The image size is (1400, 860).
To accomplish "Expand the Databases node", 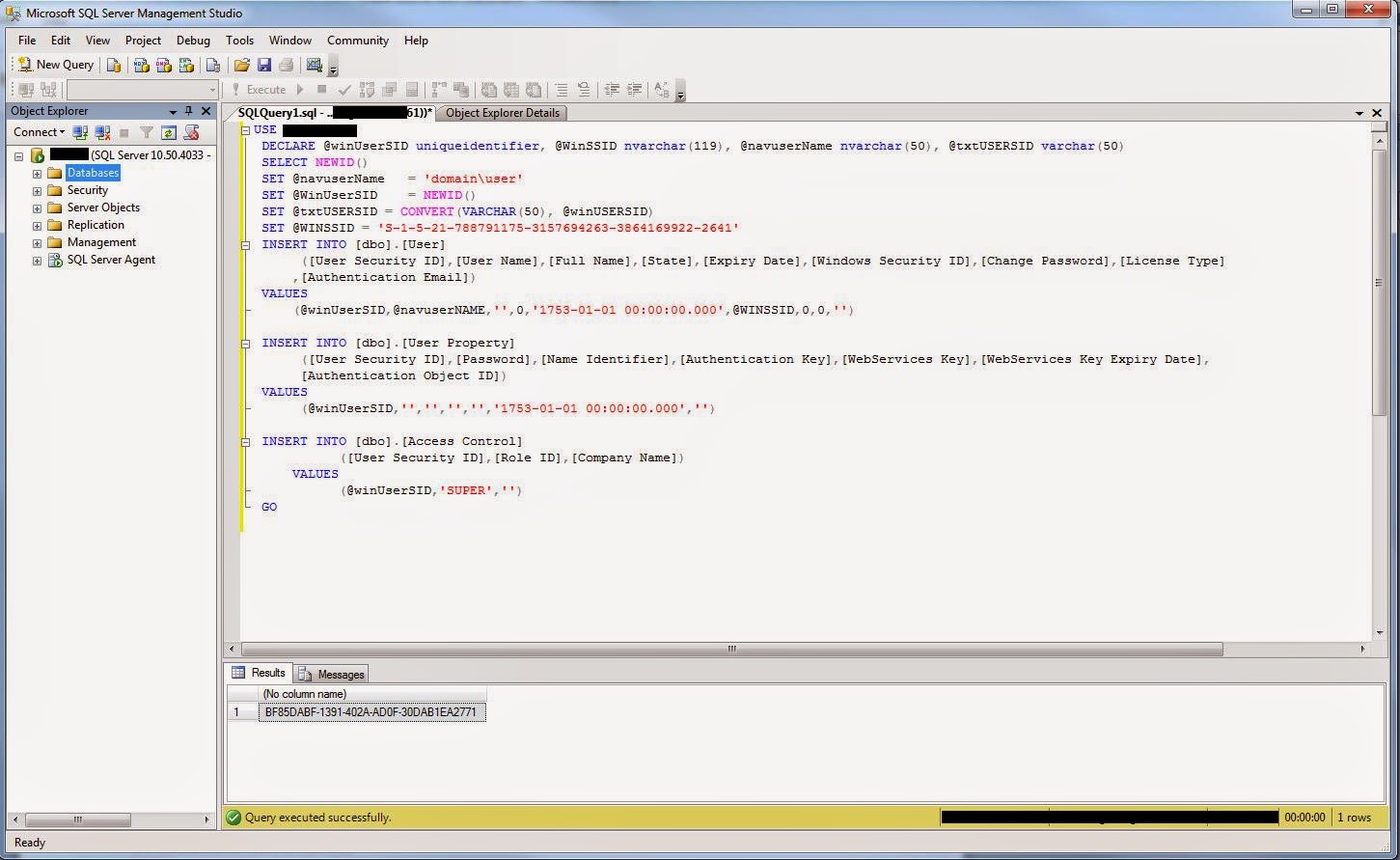I will pos(37,173).
